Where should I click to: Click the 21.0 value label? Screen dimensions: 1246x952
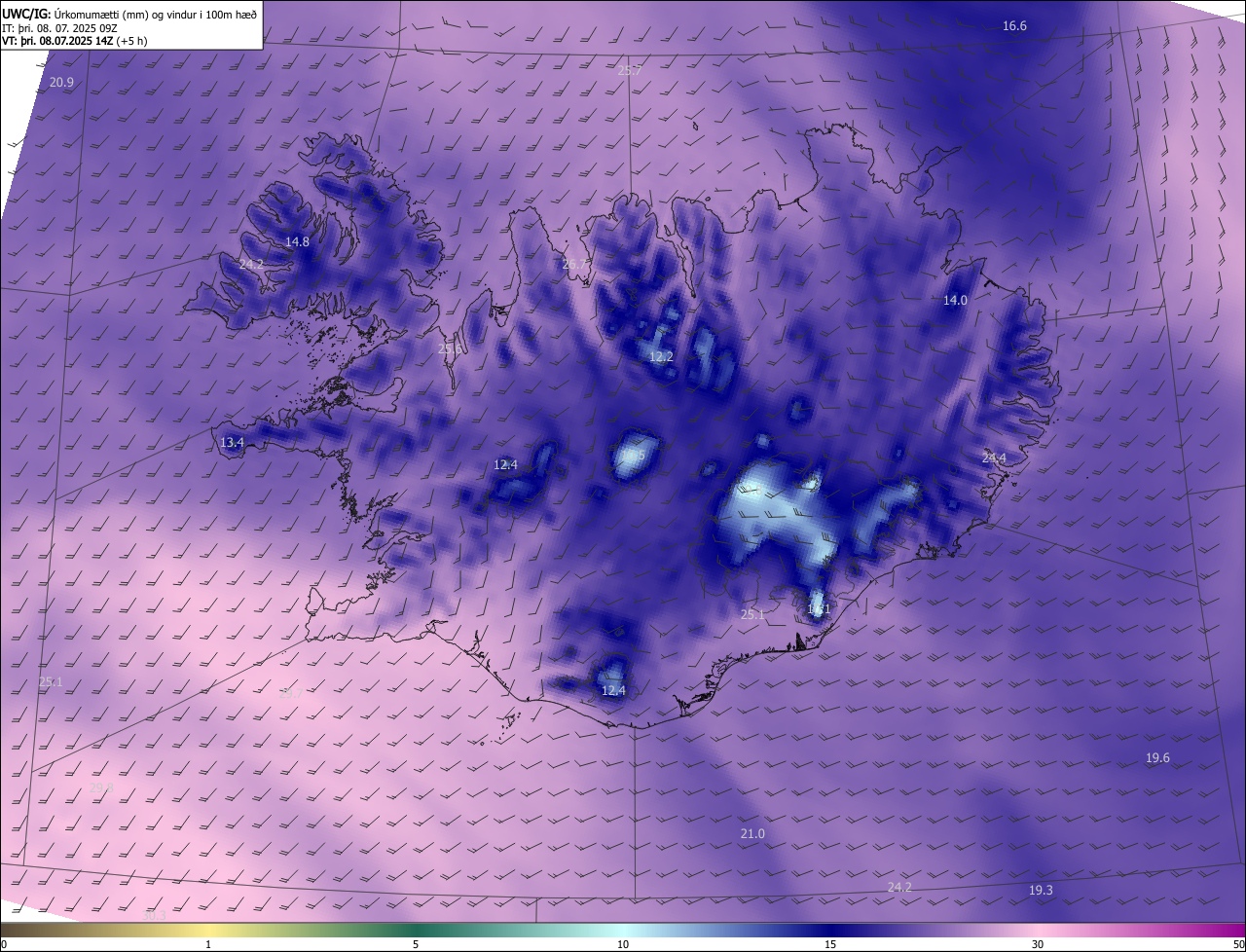(752, 833)
